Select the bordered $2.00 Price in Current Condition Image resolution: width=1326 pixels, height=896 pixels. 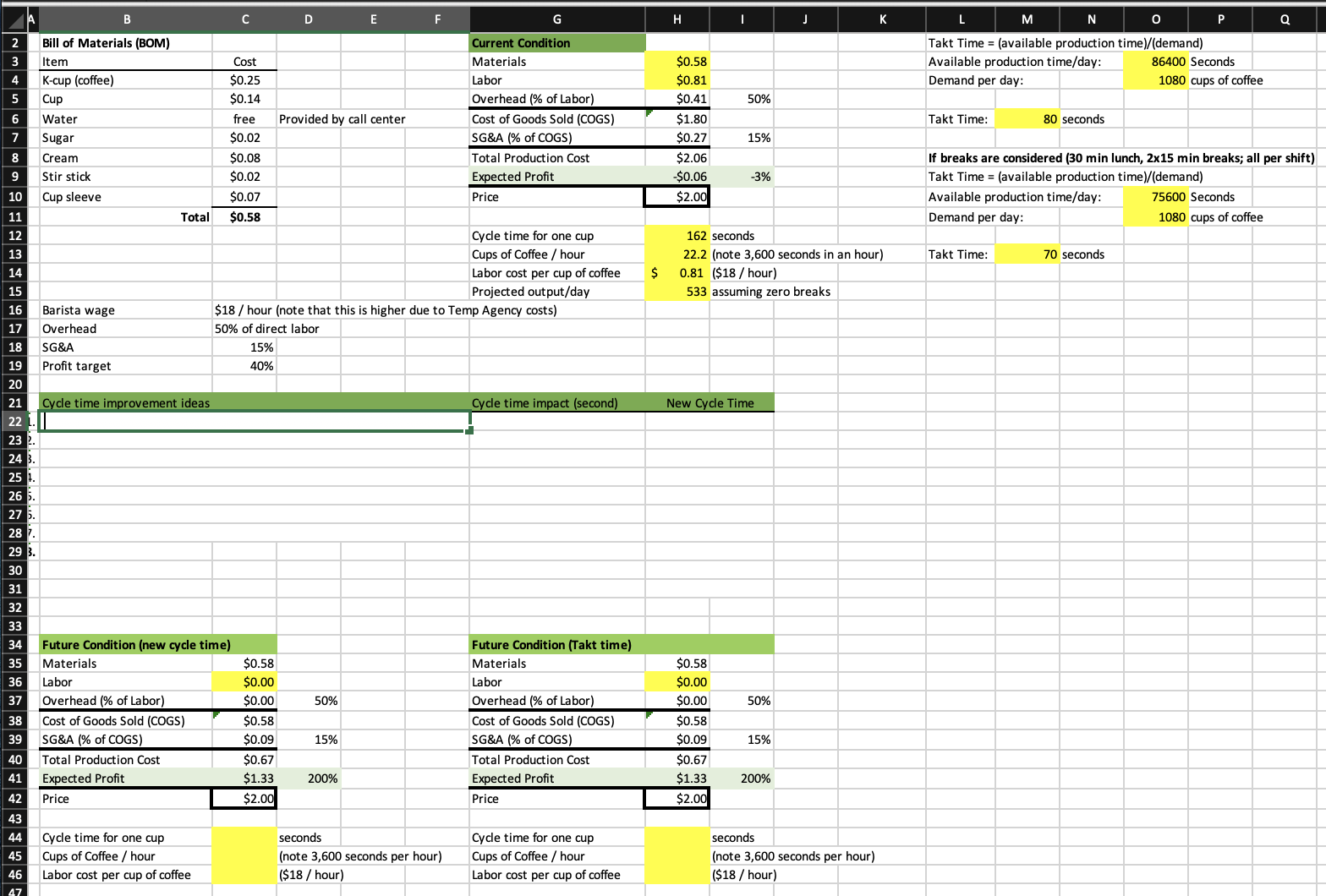coord(677,197)
